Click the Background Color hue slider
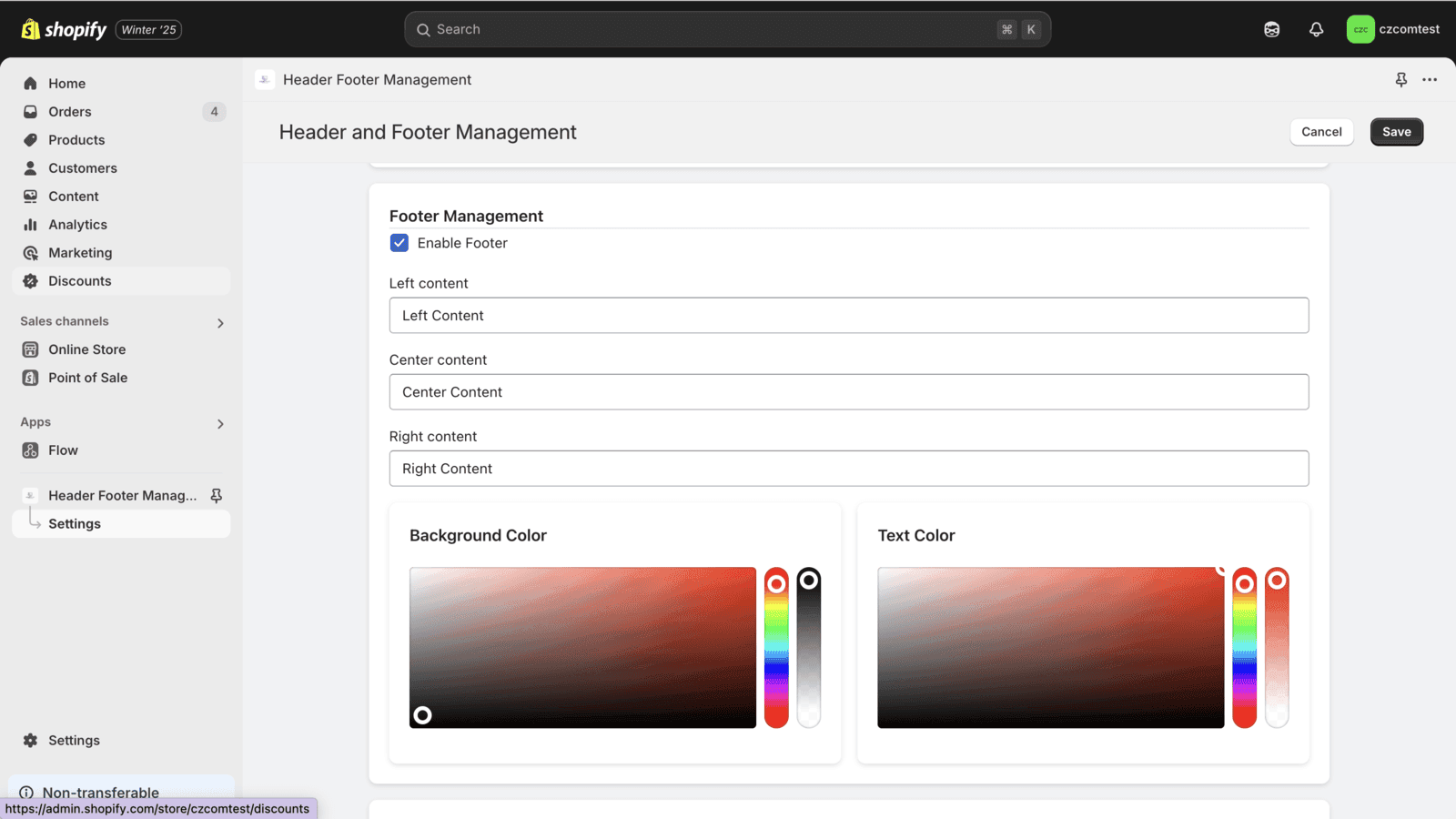The width and height of the screenshot is (1456, 819). click(776, 648)
